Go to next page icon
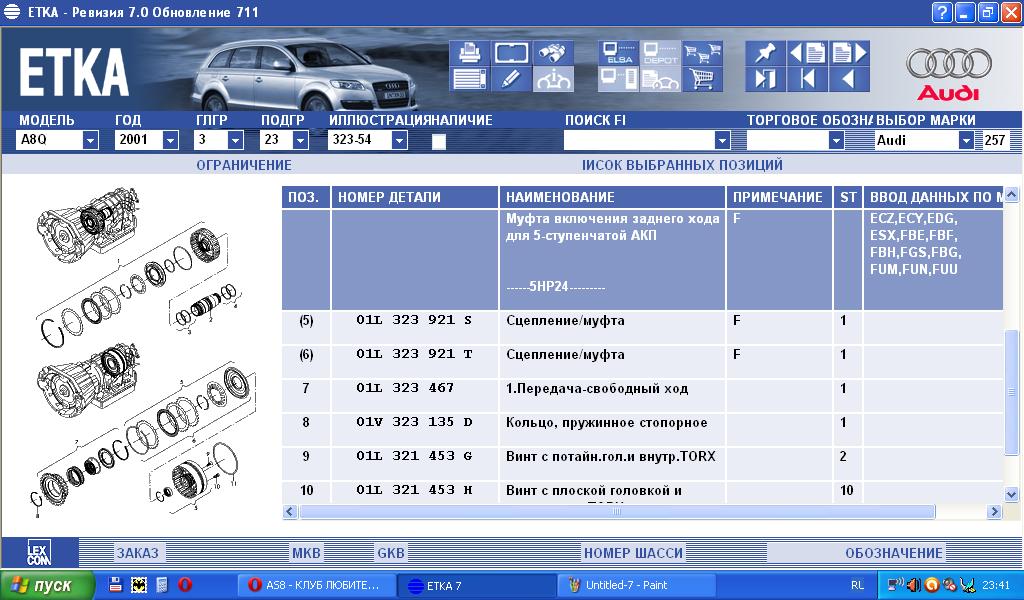 [x=849, y=53]
